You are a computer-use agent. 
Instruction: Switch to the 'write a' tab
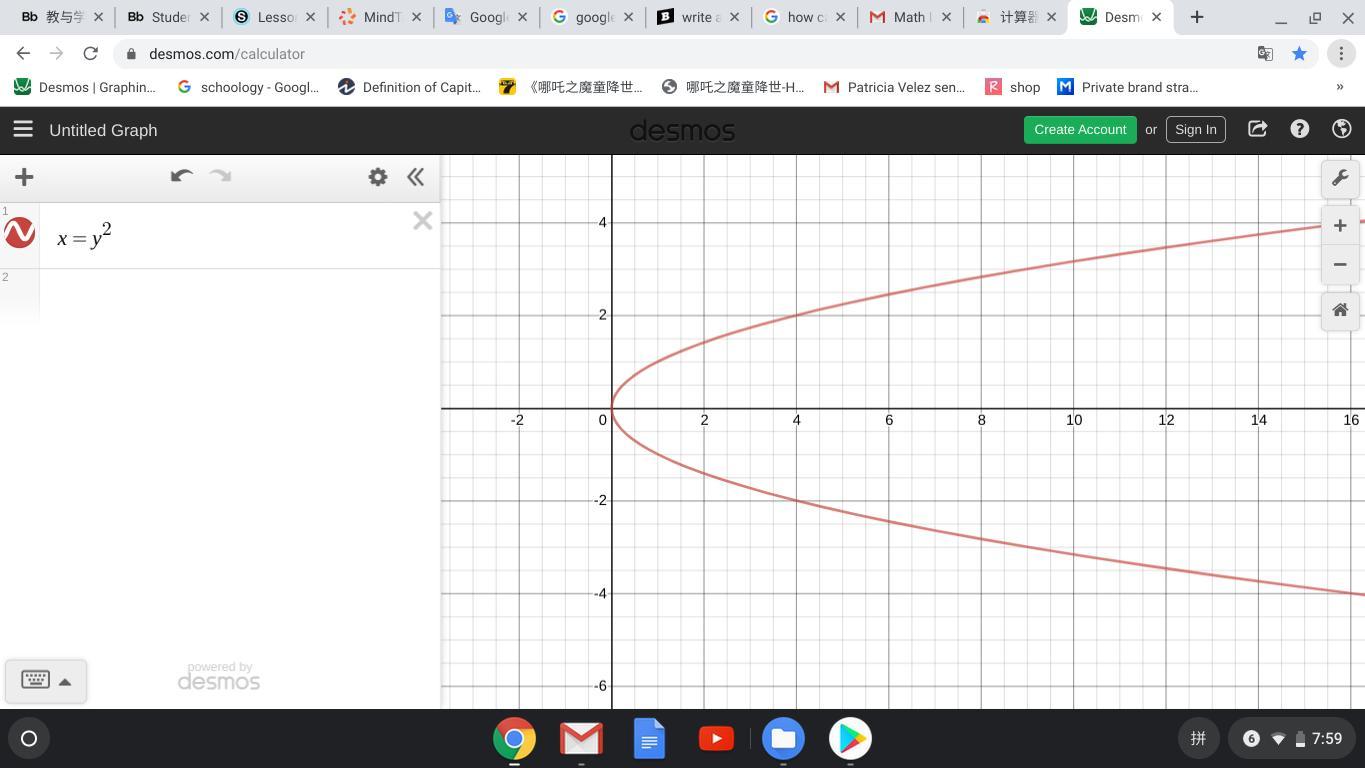point(697,17)
